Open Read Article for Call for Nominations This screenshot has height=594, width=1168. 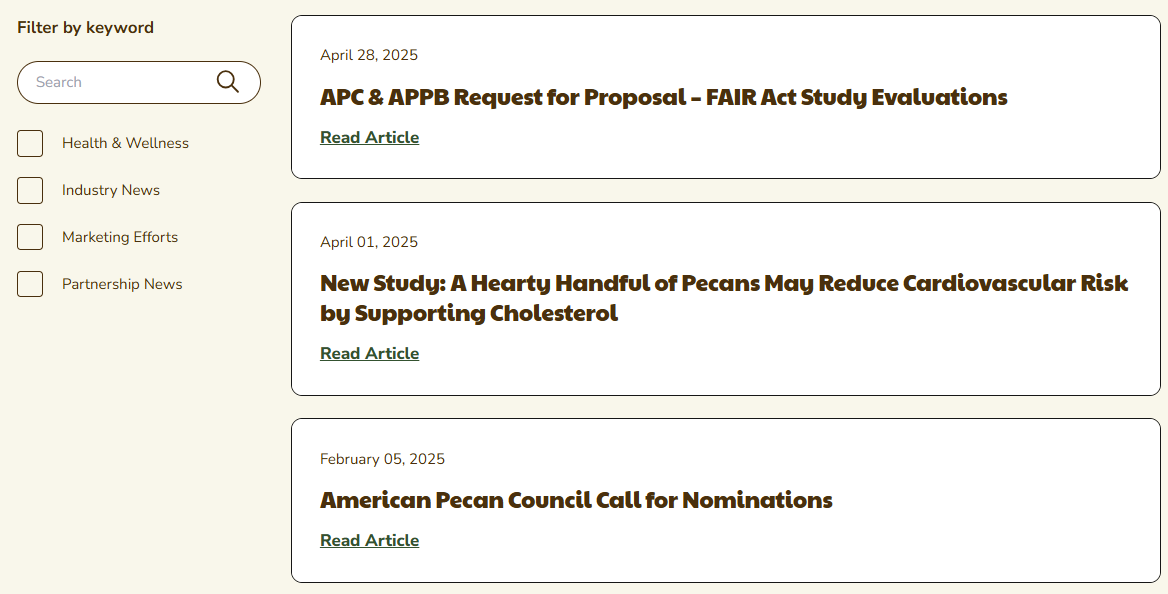pos(369,540)
